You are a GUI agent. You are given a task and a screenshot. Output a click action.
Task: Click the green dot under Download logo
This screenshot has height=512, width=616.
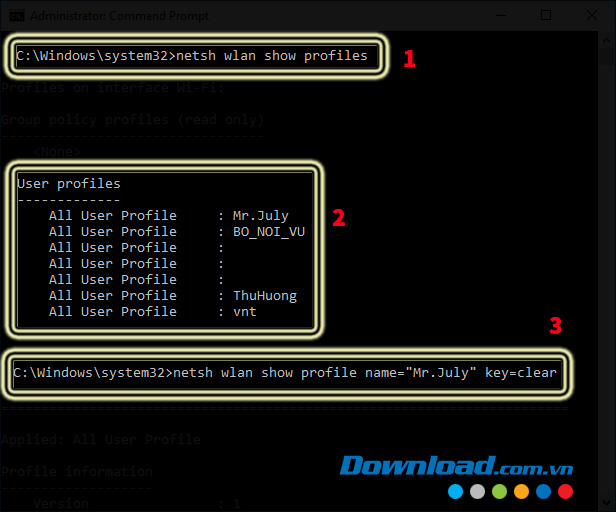tap(499, 491)
